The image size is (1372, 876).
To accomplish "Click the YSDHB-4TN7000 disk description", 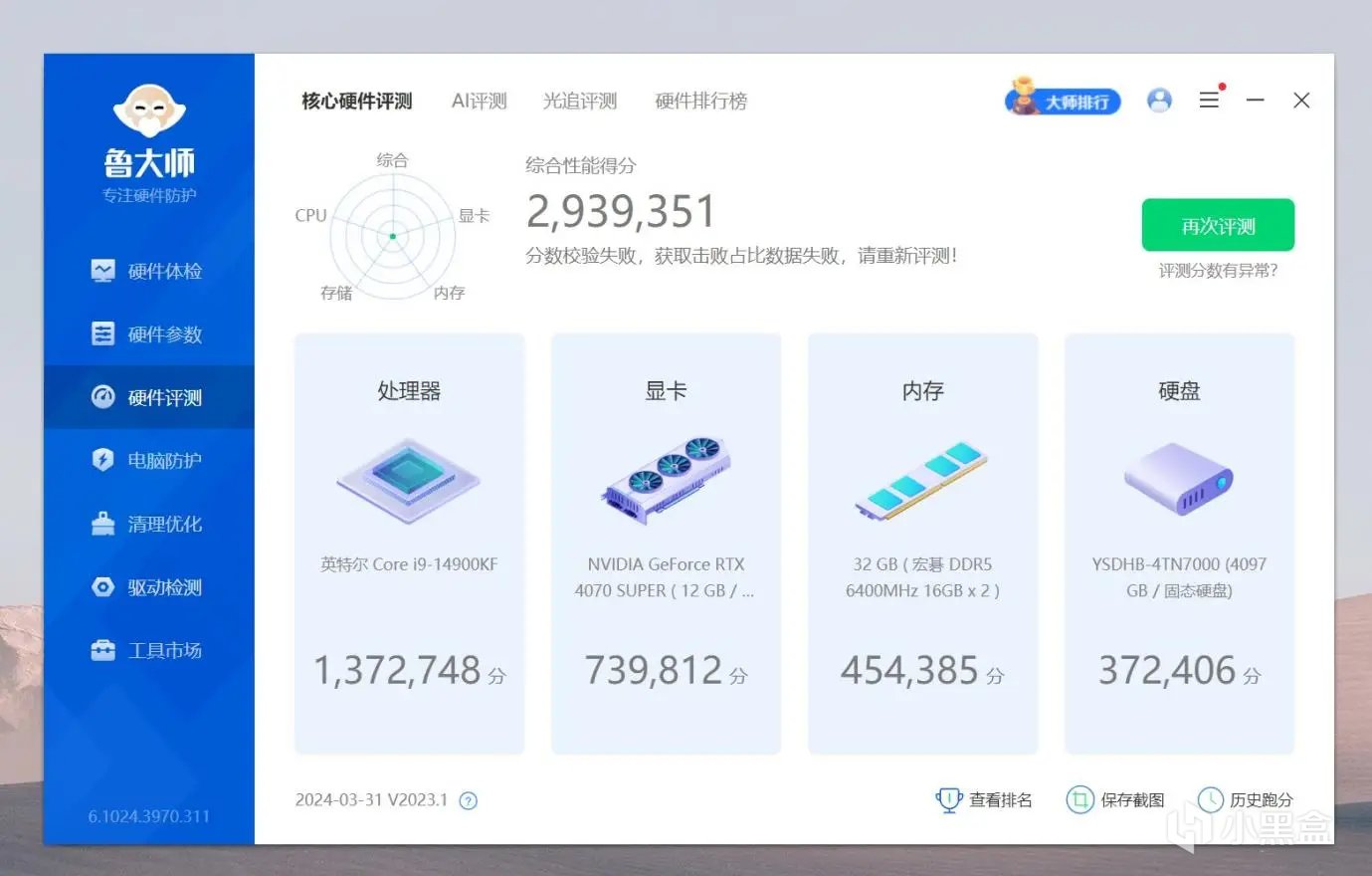I will (1179, 577).
